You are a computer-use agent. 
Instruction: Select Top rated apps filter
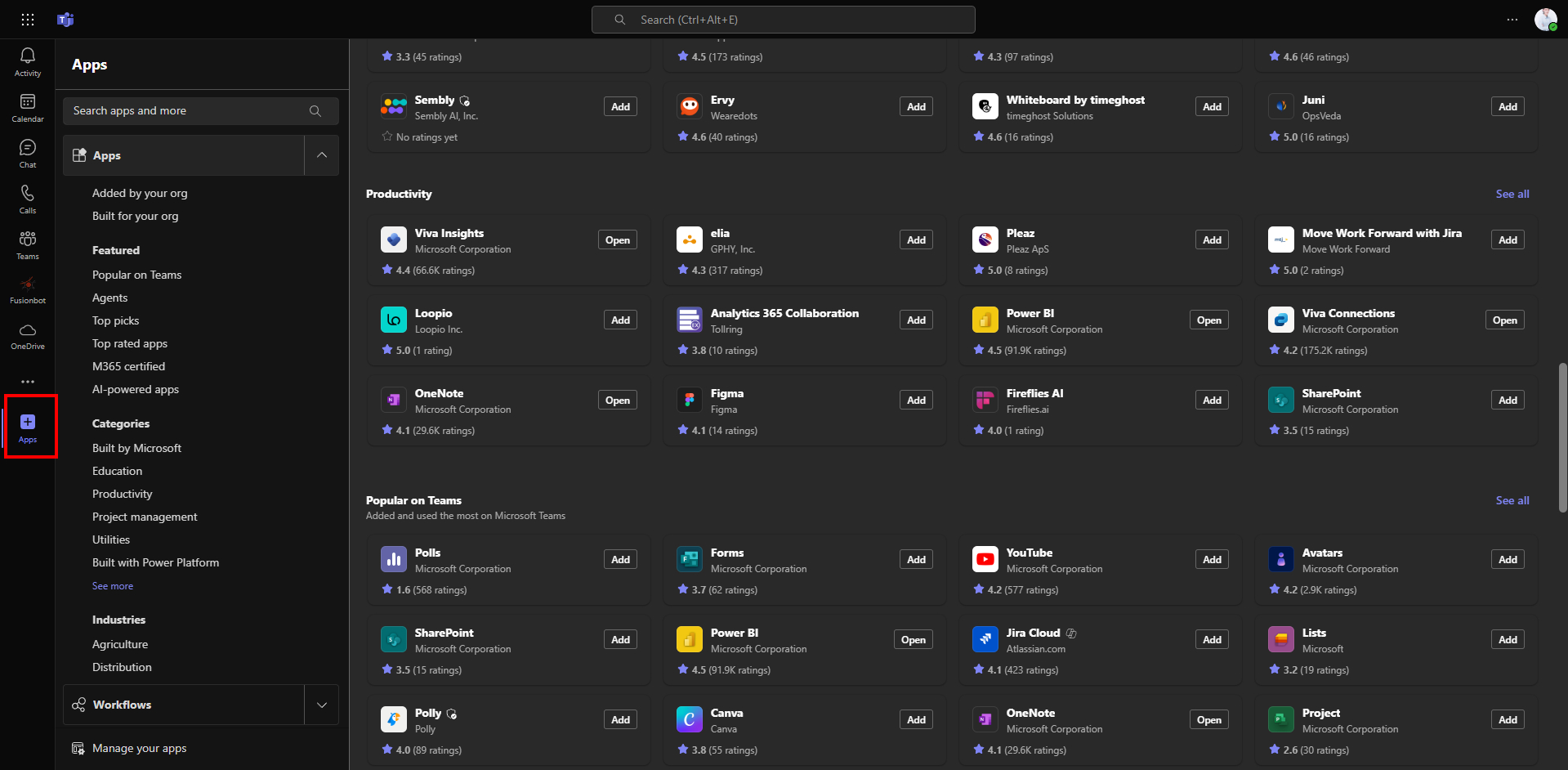130,343
